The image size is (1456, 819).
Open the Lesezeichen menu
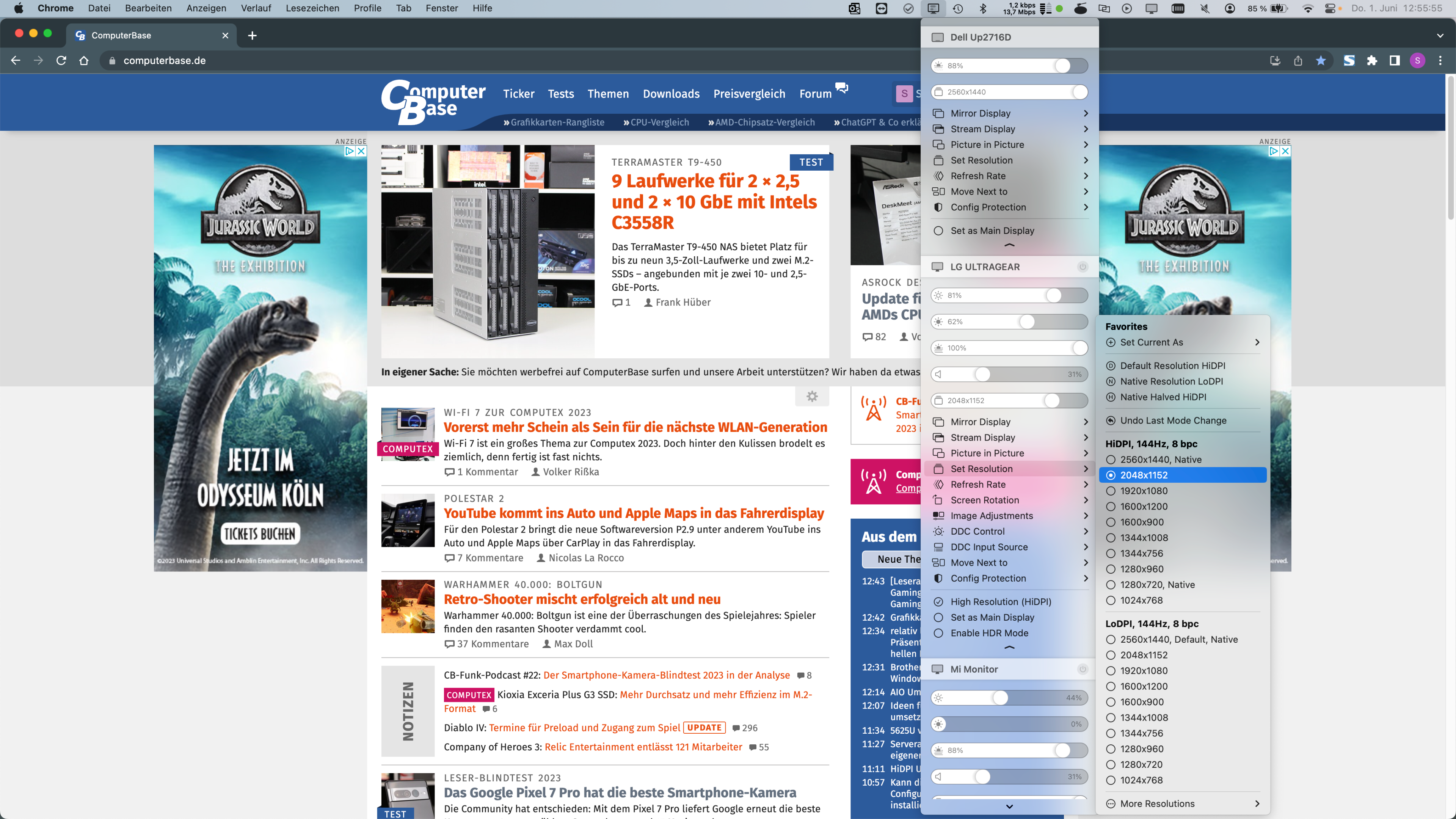pyautogui.click(x=312, y=8)
